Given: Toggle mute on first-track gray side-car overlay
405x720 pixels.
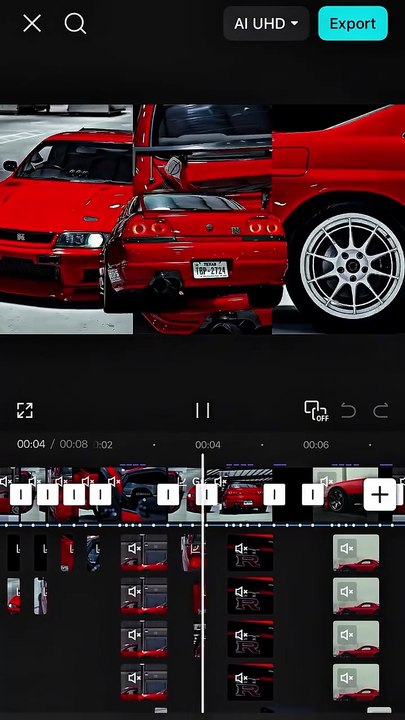Looking at the screenshot, I should (347, 548).
